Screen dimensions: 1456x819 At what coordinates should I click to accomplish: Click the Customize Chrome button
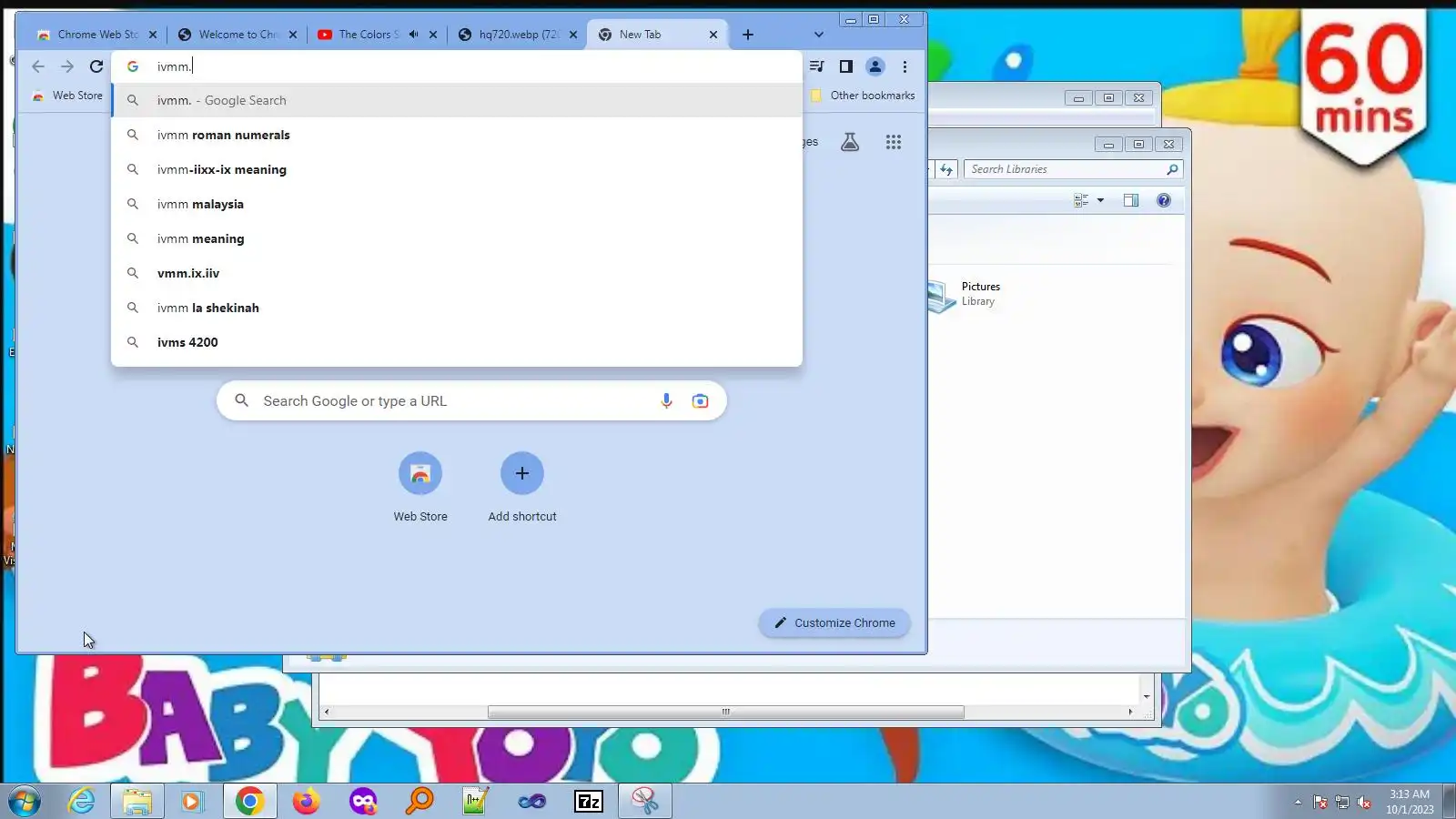(834, 623)
